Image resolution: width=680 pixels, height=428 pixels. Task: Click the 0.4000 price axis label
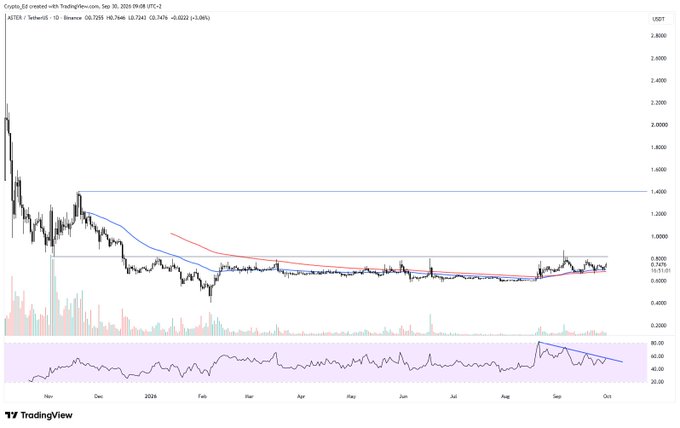[x=658, y=303]
